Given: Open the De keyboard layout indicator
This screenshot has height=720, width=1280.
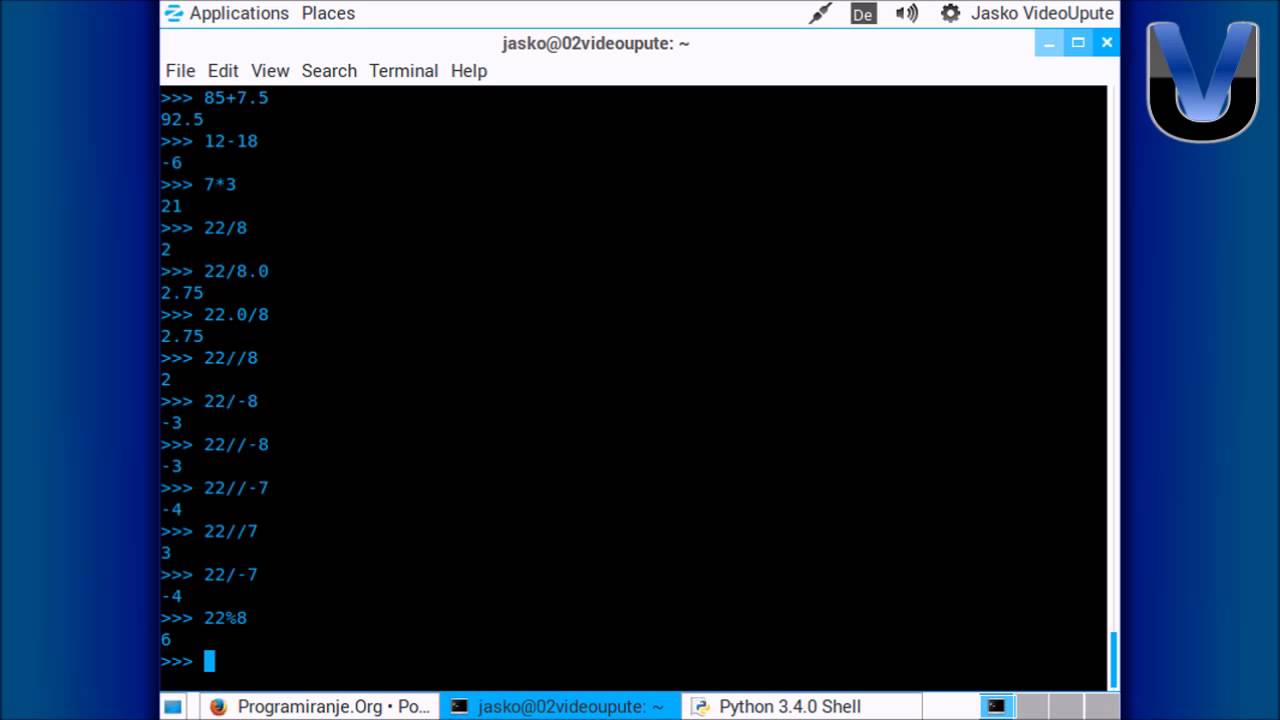Looking at the screenshot, I should coord(863,14).
